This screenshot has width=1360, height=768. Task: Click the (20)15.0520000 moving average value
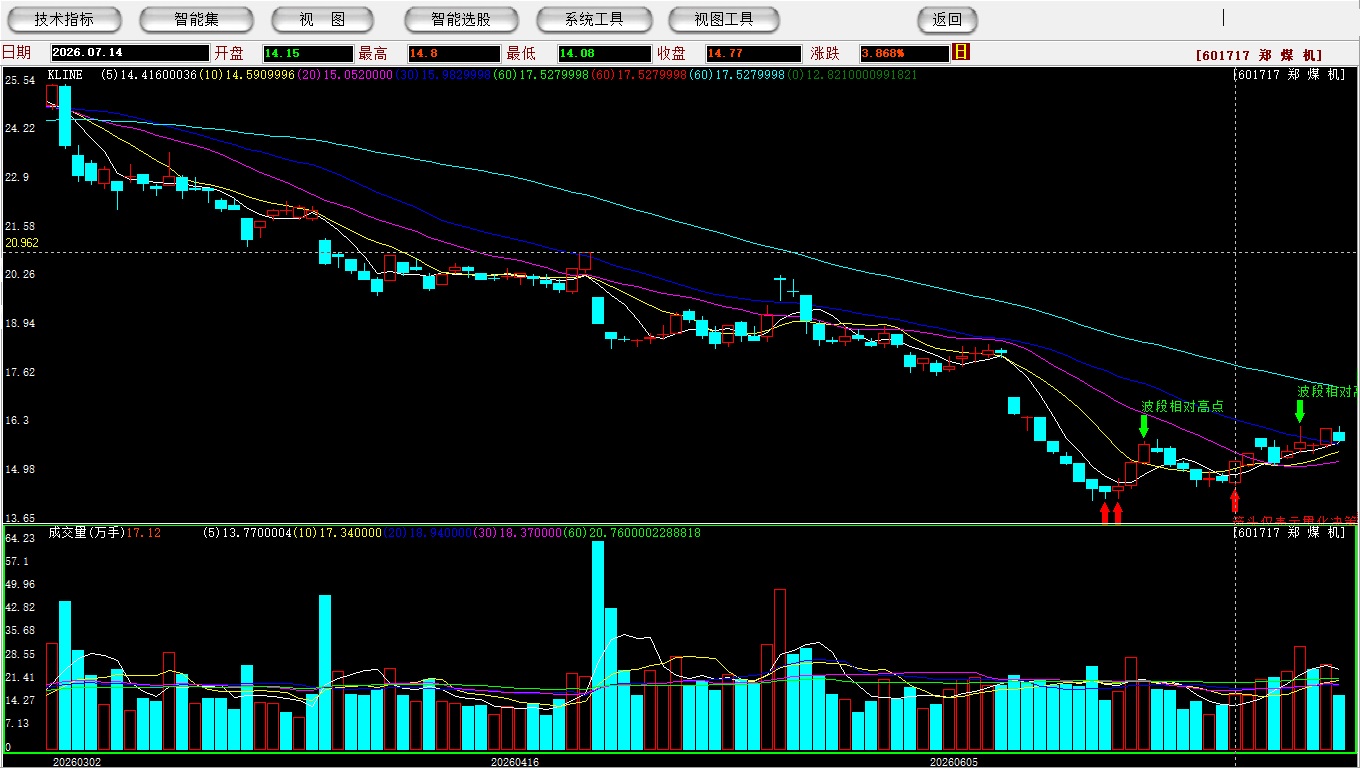pos(343,75)
